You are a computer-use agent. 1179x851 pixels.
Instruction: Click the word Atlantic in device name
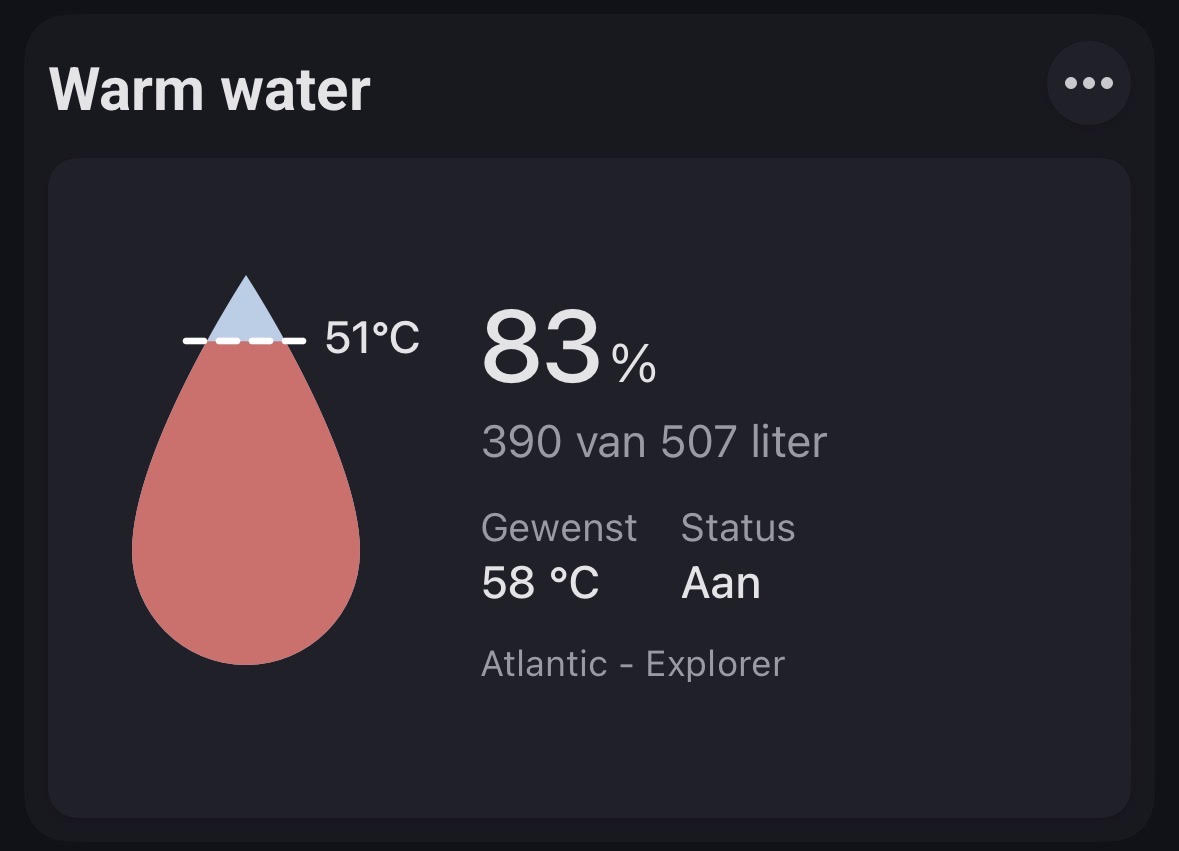(544, 664)
